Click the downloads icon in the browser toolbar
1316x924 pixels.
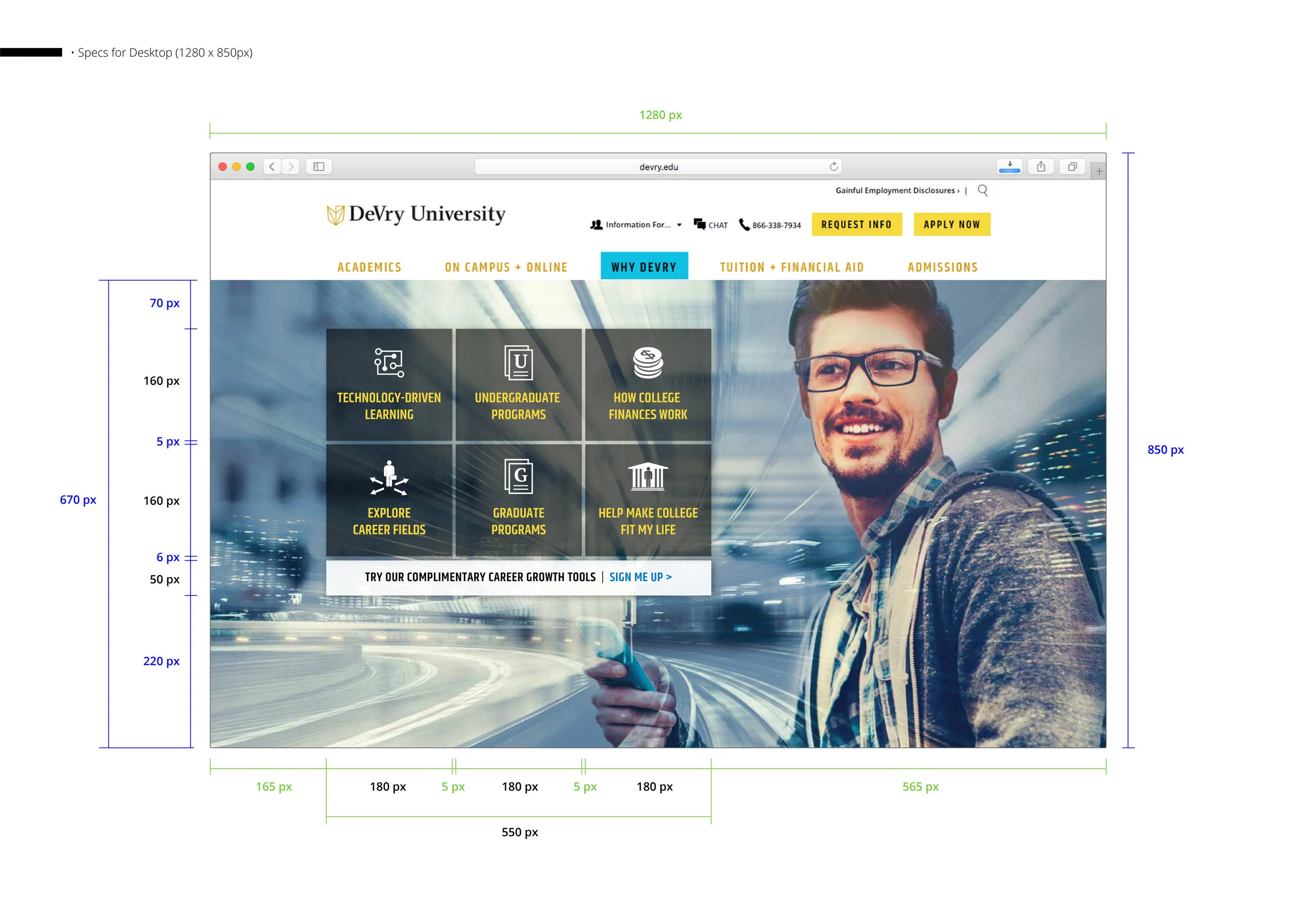point(1010,167)
